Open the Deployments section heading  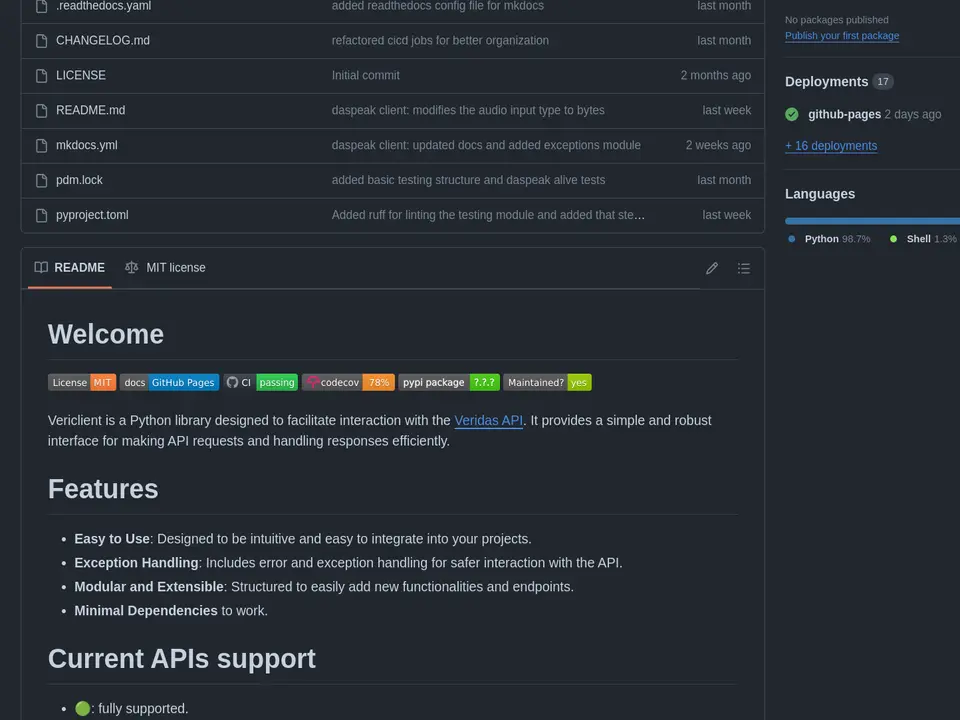(827, 81)
